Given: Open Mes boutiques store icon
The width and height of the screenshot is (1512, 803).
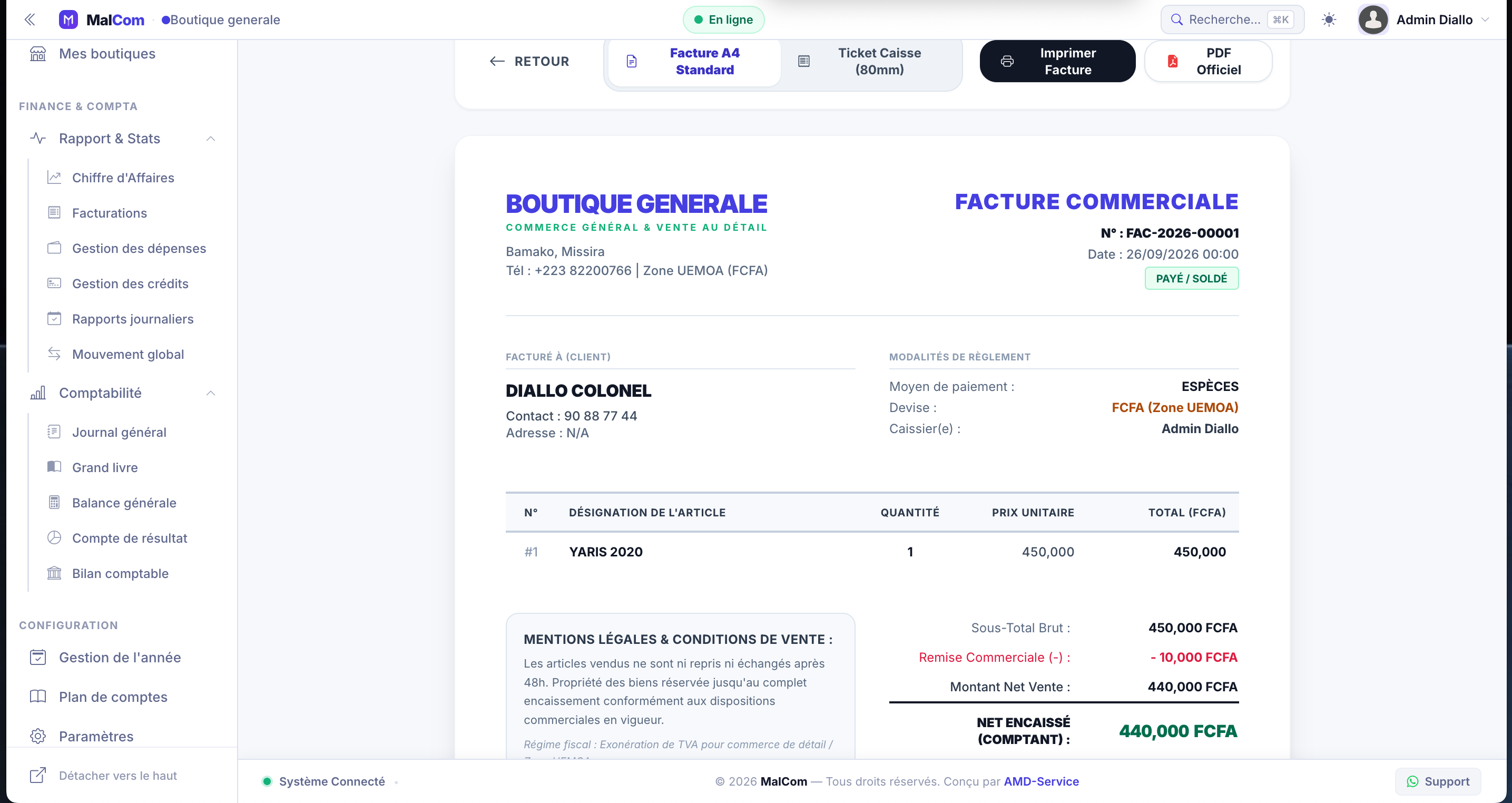Looking at the screenshot, I should pos(38,53).
